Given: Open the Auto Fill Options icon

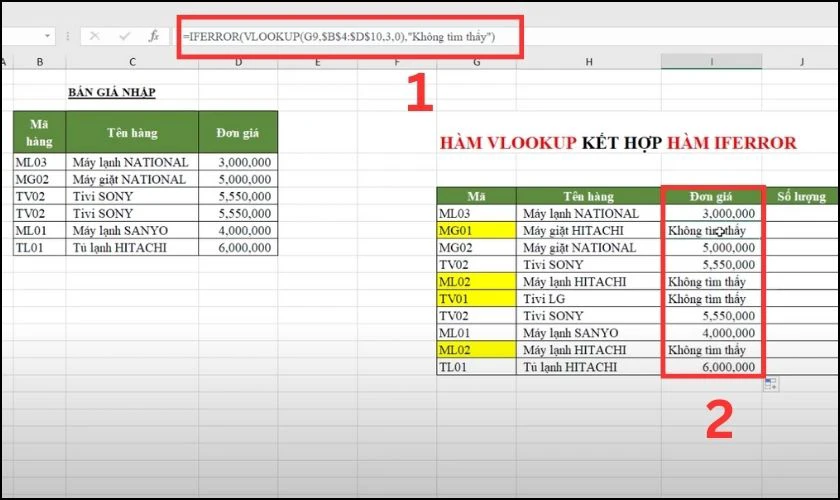Looking at the screenshot, I should coord(771,384).
